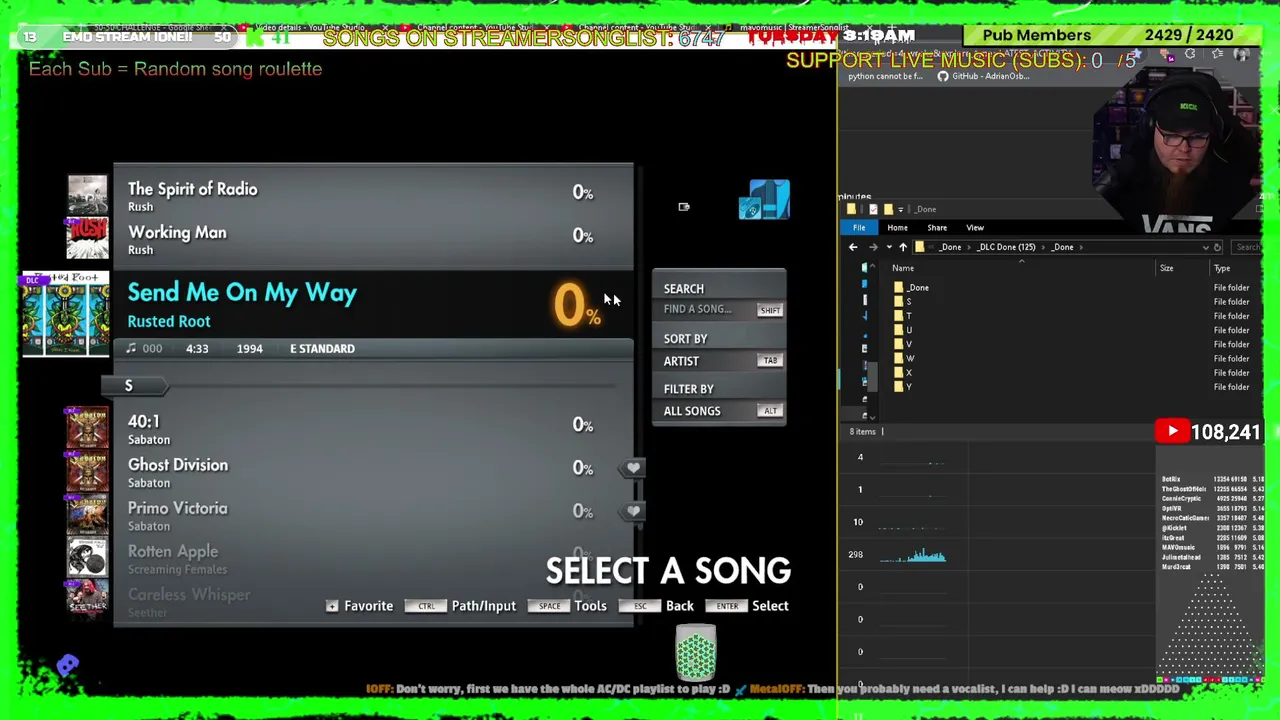This screenshot has width=1280, height=720.
Task: Select The Spirit of Radio song
Action: point(373,194)
